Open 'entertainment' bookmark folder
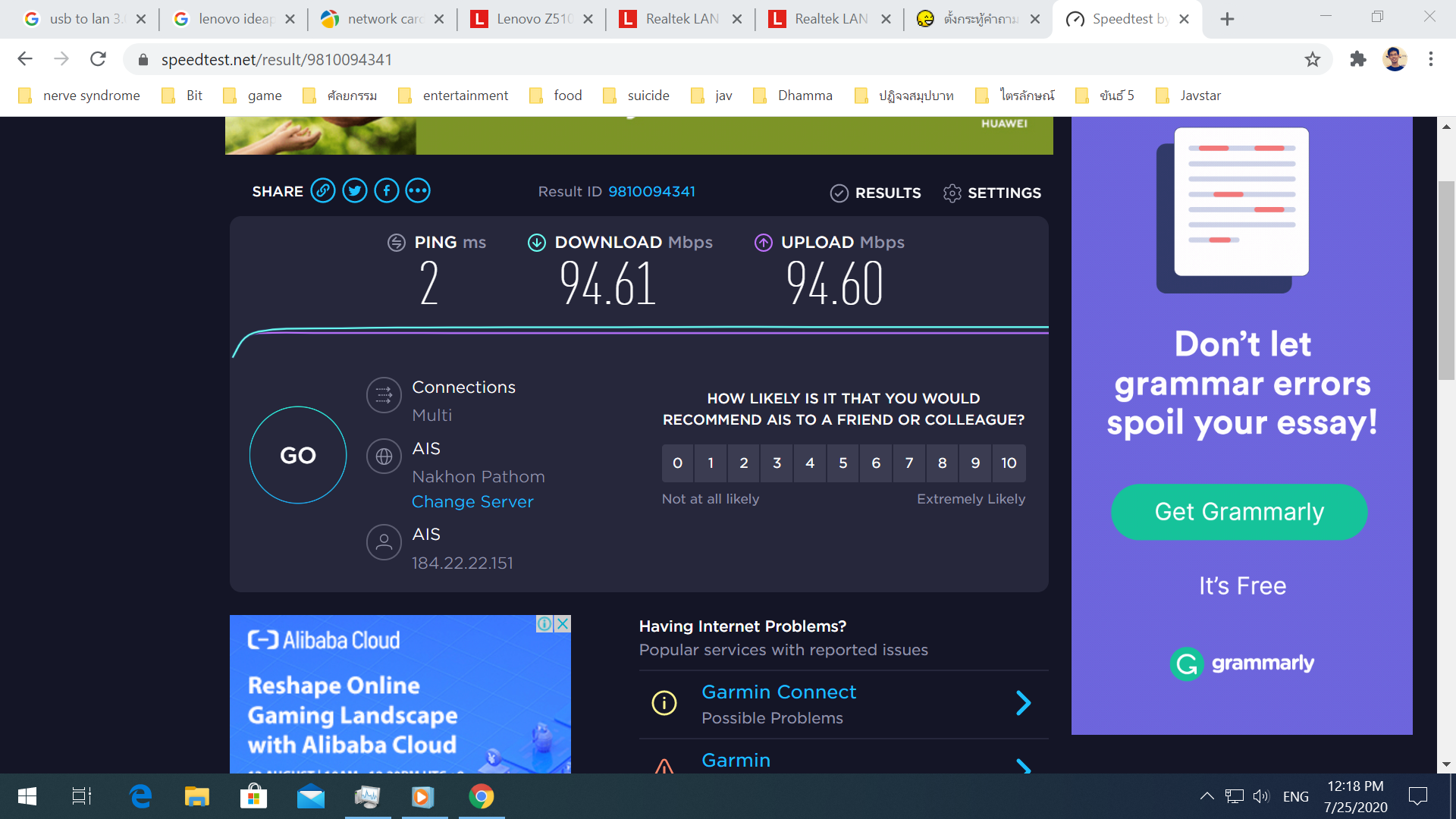 pos(453,96)
